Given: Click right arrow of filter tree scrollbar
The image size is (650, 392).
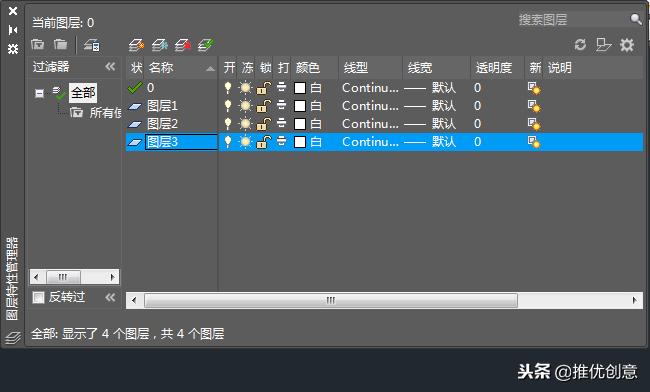Looking at the screenshot, I should click(x=112, y=277).
